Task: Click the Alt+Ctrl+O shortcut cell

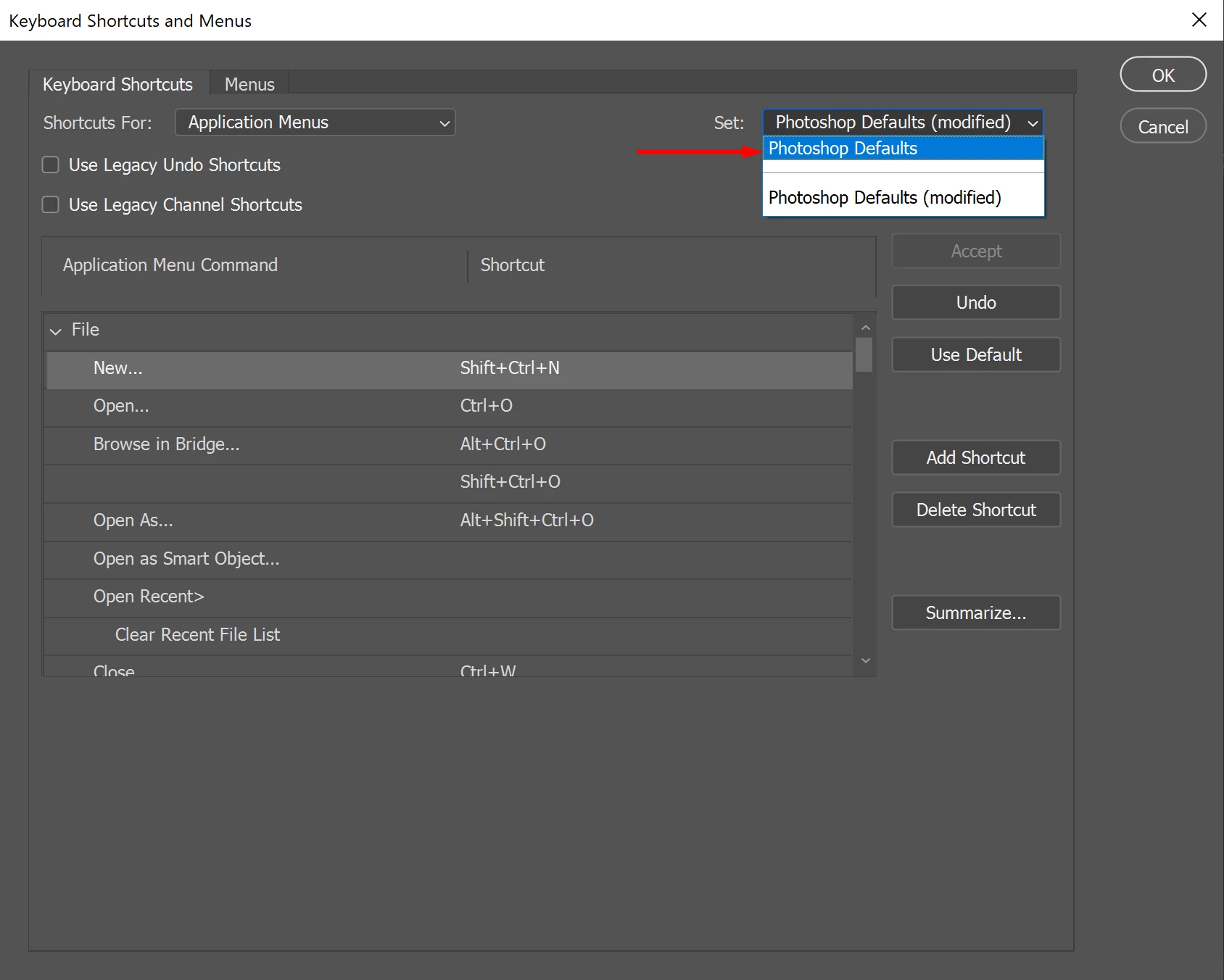Action: (503, 444)
